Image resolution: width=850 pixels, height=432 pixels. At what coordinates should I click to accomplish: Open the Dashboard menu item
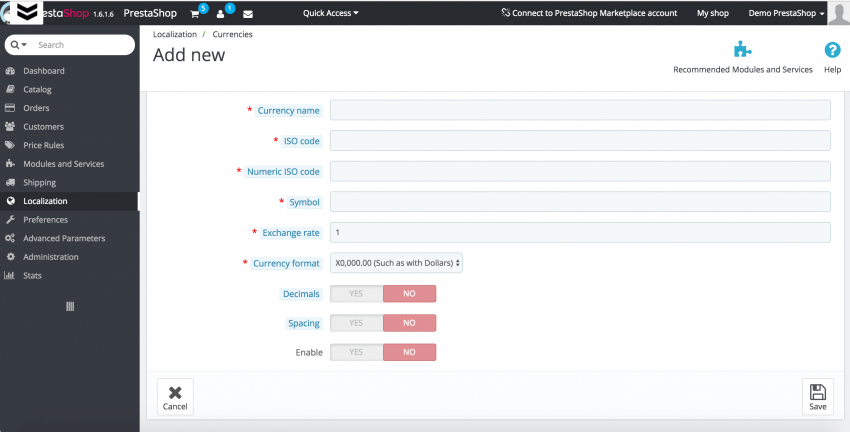click(44, 71)
